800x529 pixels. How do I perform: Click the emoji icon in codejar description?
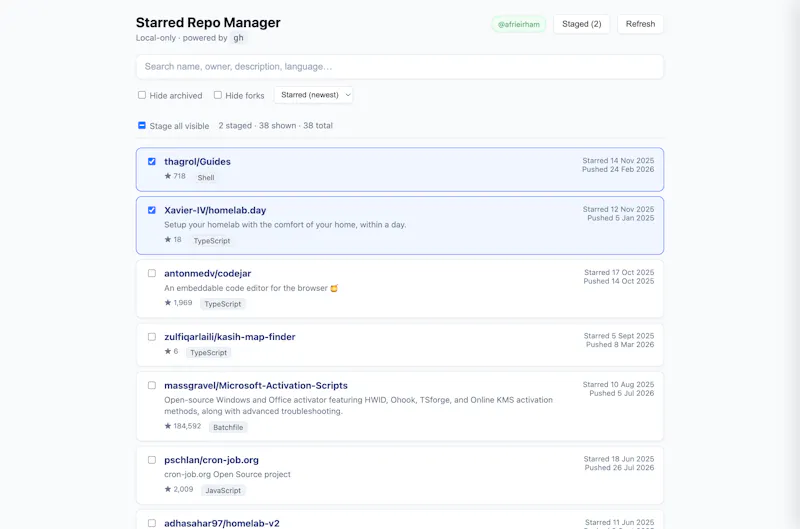(x=334, y=288)
